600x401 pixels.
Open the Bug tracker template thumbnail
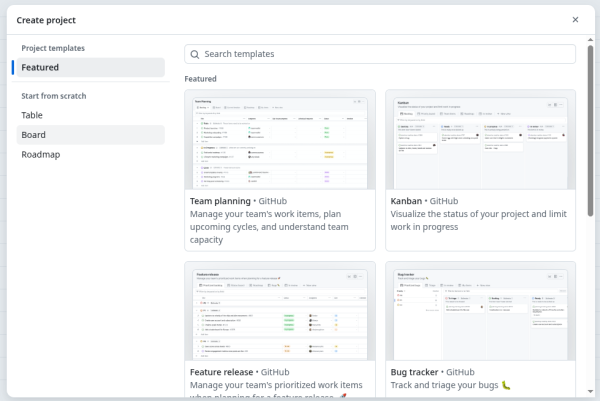(x=480, y=311)
